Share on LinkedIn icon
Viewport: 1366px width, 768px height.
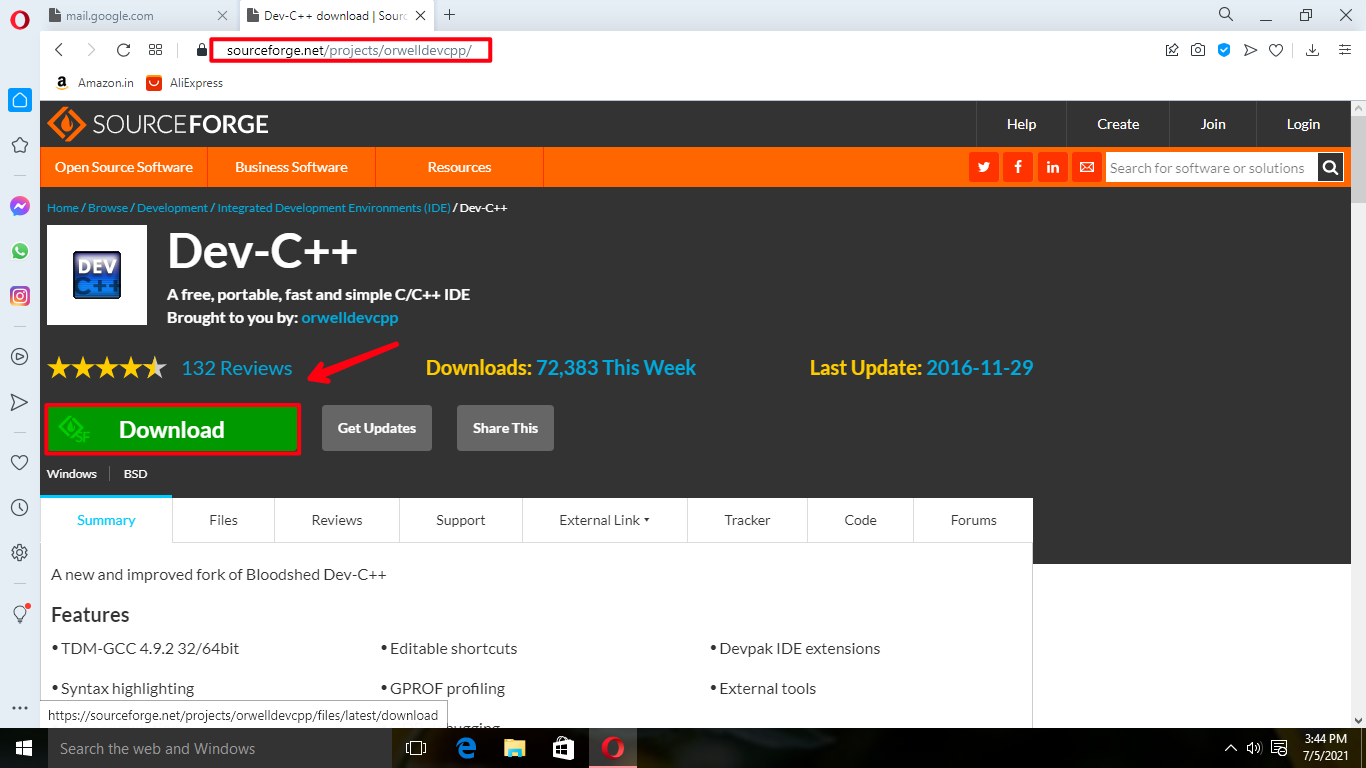coord(1052,167)
